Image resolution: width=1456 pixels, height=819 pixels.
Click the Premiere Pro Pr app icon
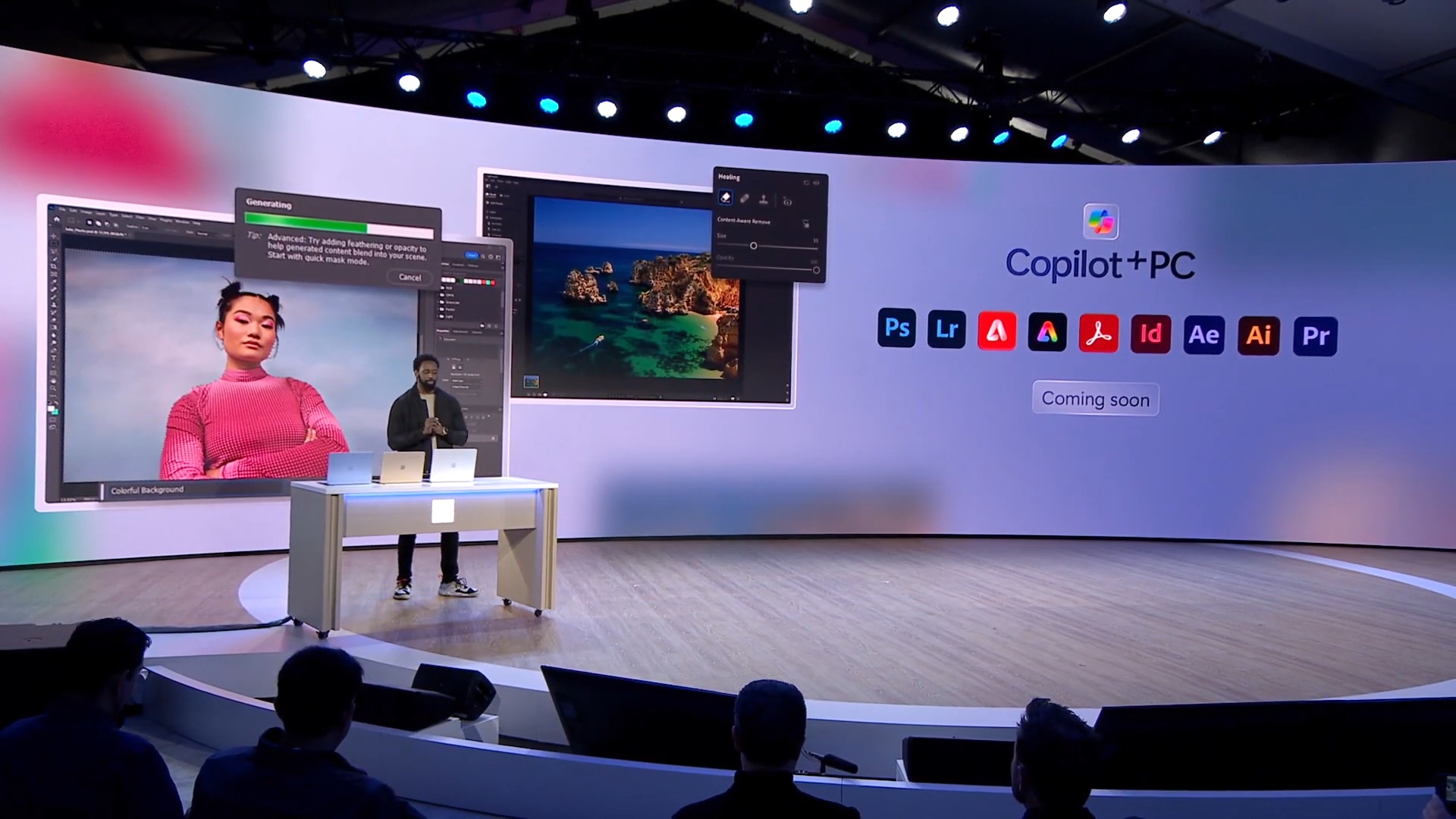1316,336
